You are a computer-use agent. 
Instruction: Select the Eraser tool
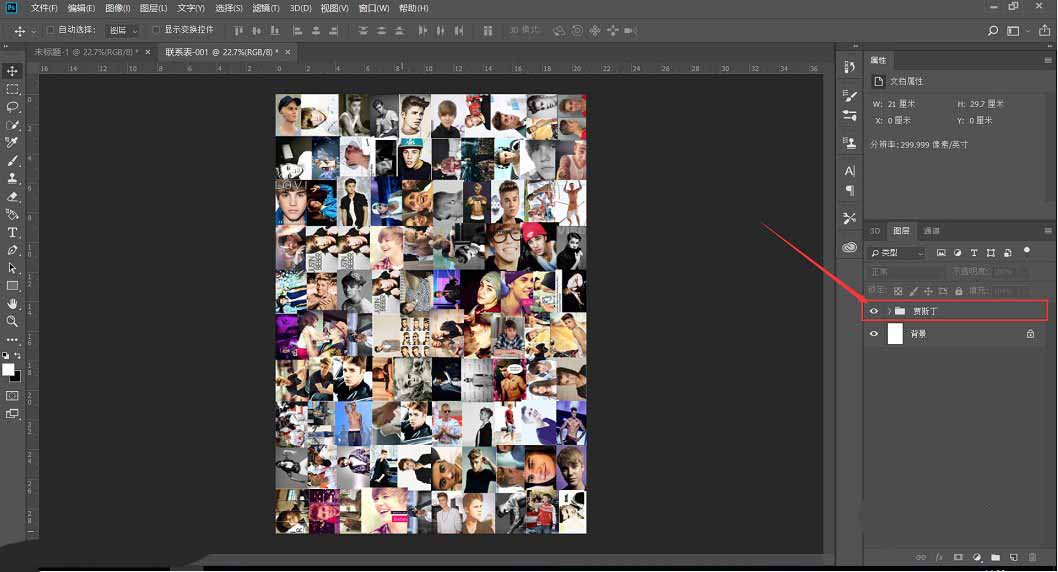tap(12, 196)
